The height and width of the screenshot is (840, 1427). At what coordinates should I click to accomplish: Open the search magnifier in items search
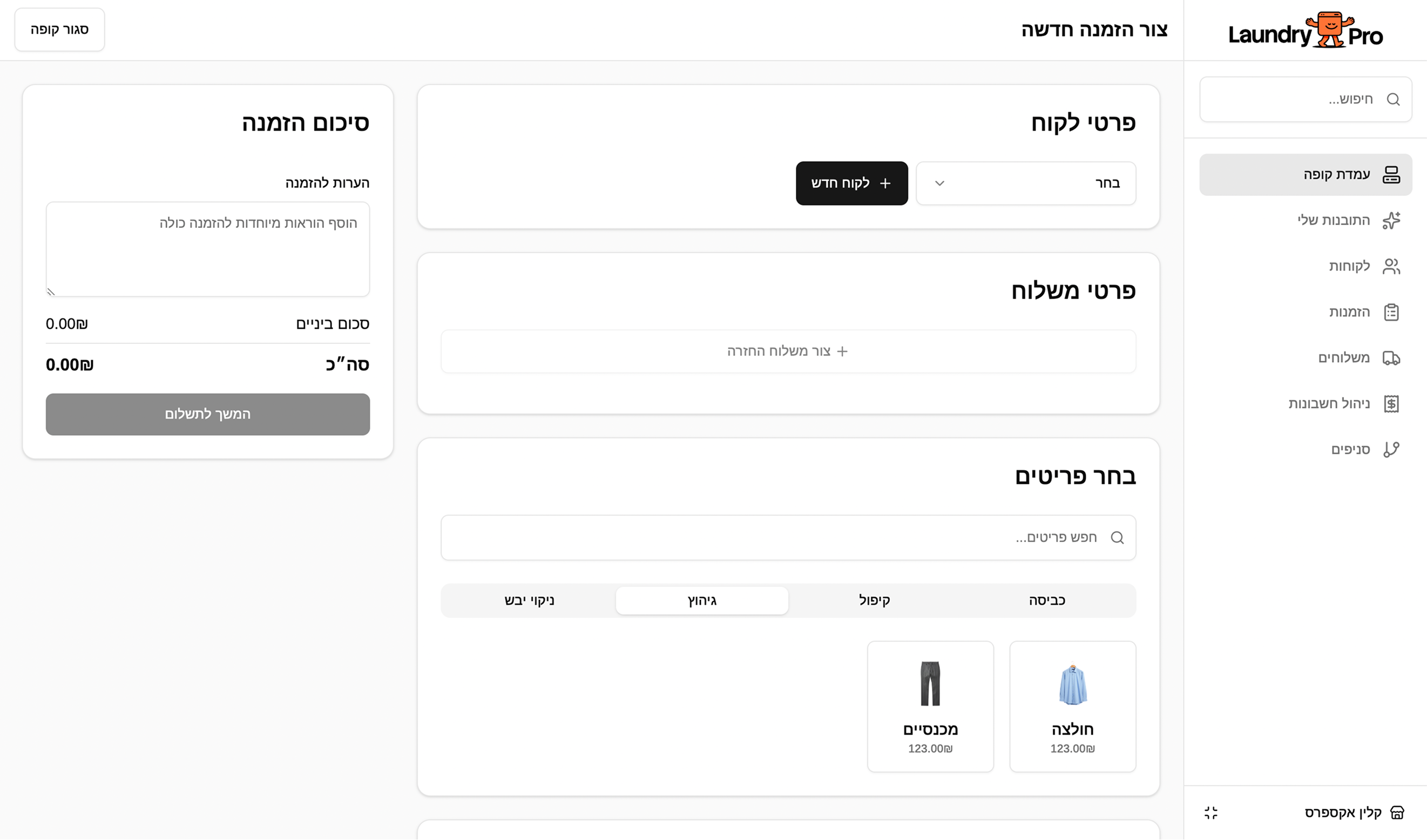click(x=1118, y=537)
